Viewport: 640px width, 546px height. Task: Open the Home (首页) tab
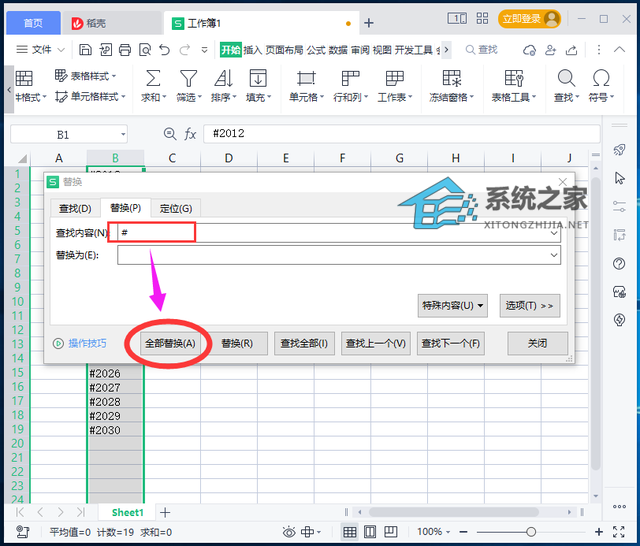tap(33, 23)
